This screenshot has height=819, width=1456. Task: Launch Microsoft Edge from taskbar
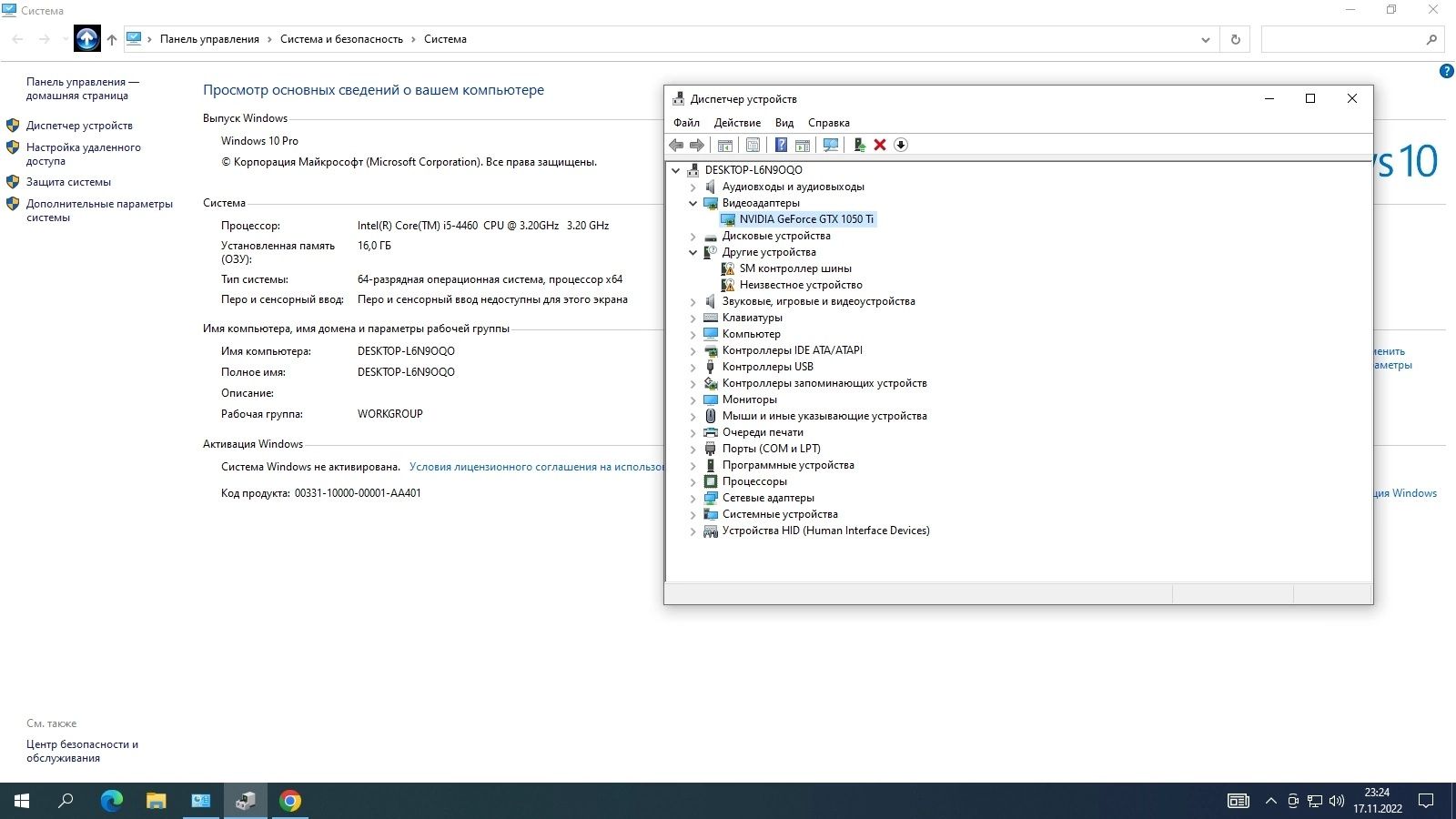click(111, 801)
